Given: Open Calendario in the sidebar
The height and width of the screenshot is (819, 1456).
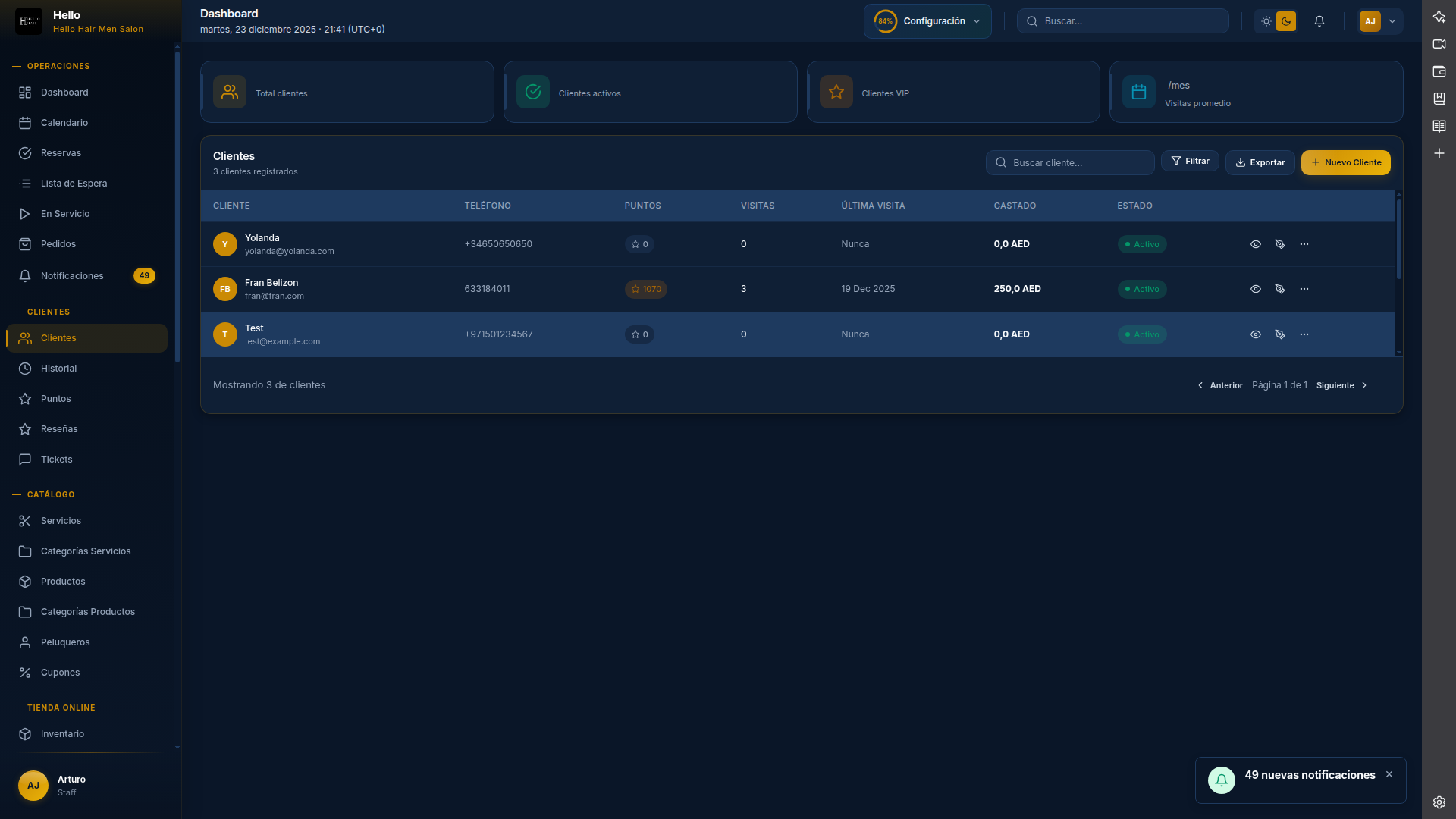Looking at the screenshot, I should pyautogui.click(x=64, y=123).
